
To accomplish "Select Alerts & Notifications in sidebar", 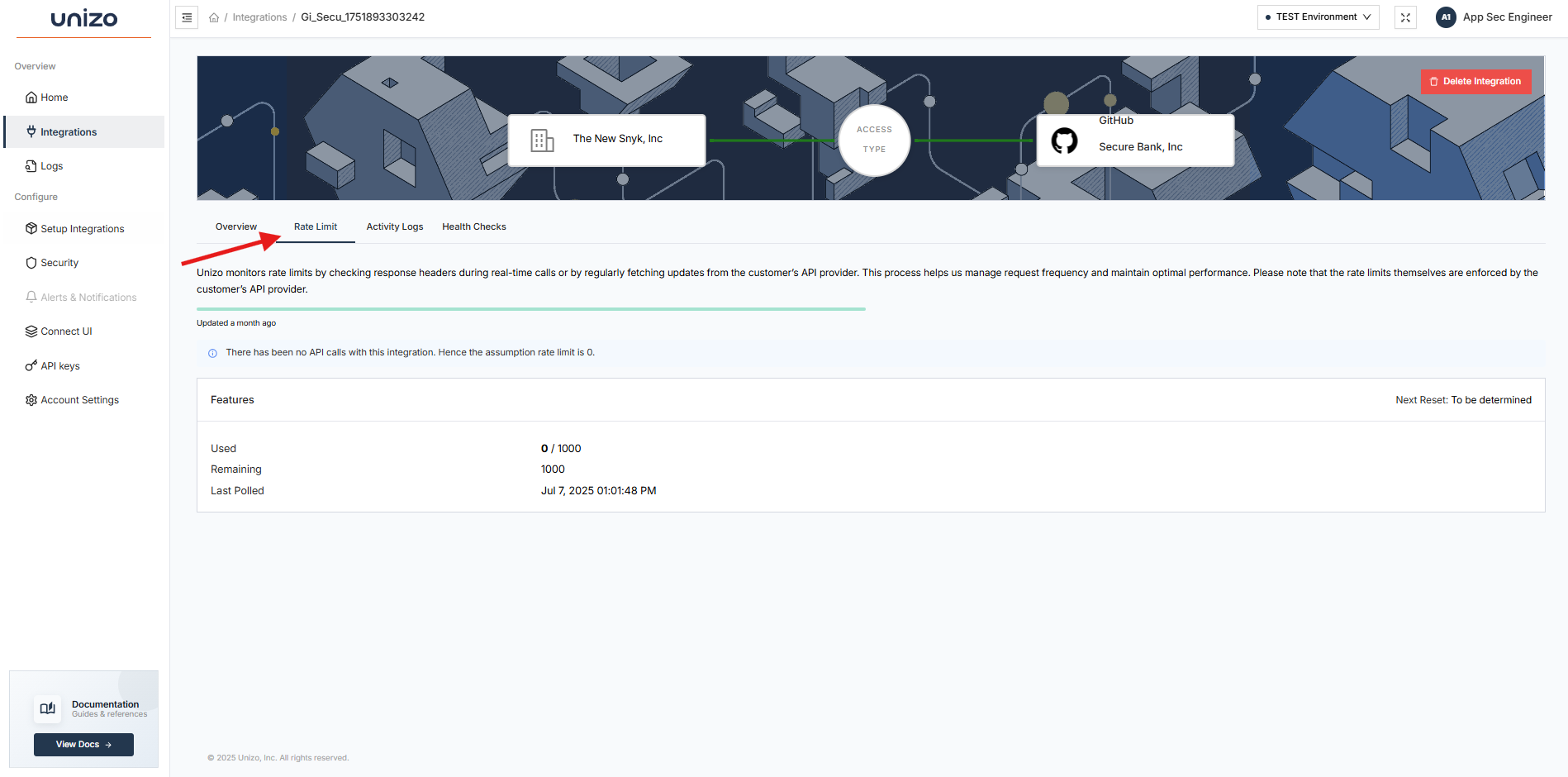I will [x=88, y=297].
